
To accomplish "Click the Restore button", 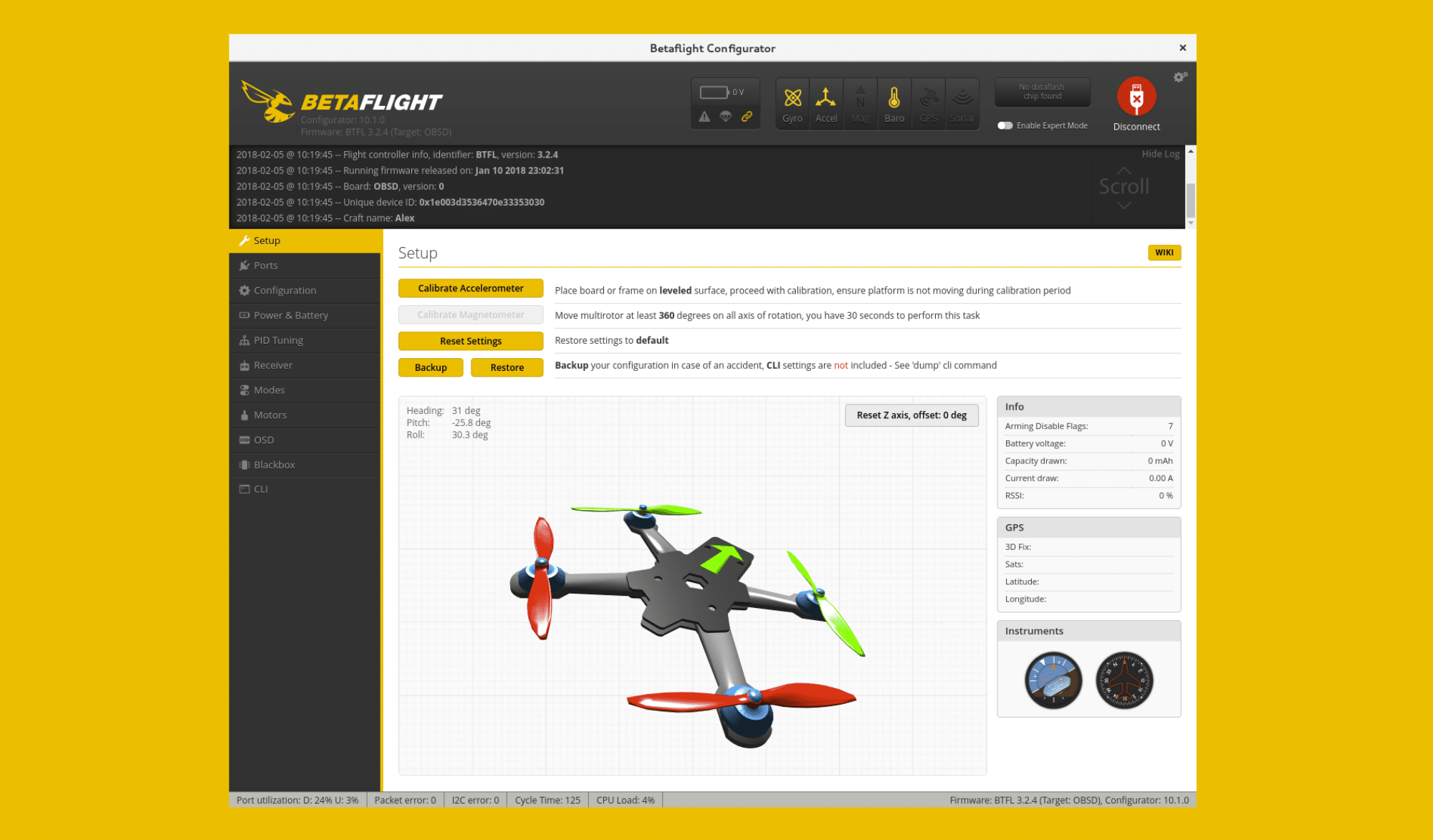I will 507,367.
